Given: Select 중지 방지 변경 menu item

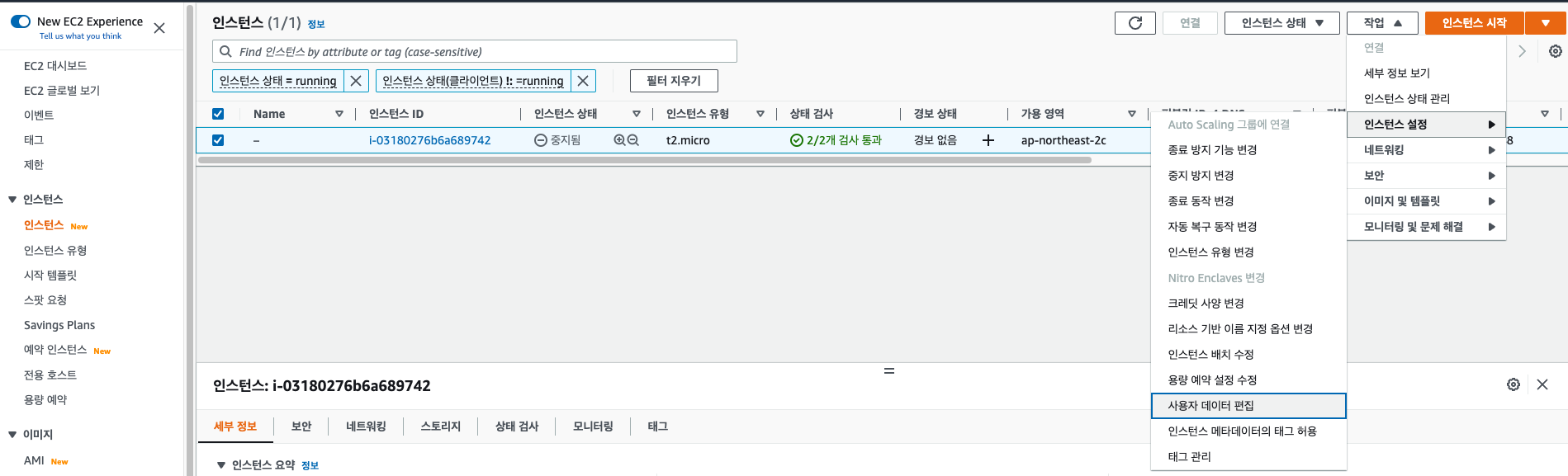Looking at the screenshot, I should point(1248,176).
